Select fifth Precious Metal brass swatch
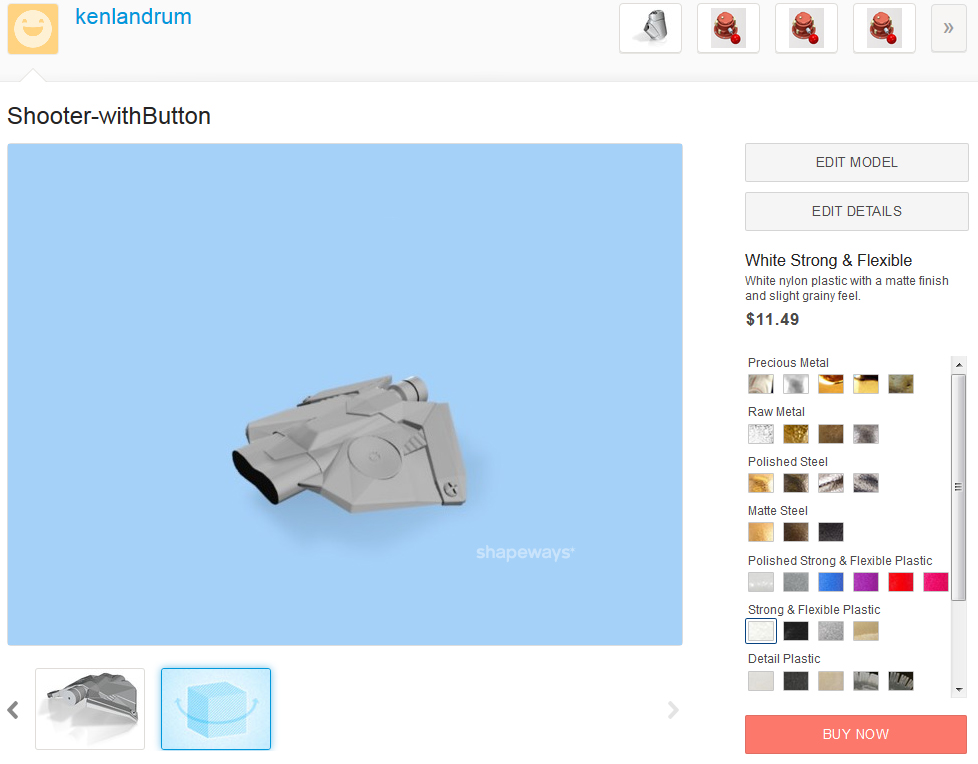Viewport: 978px width, 764px height. [901, 384]
